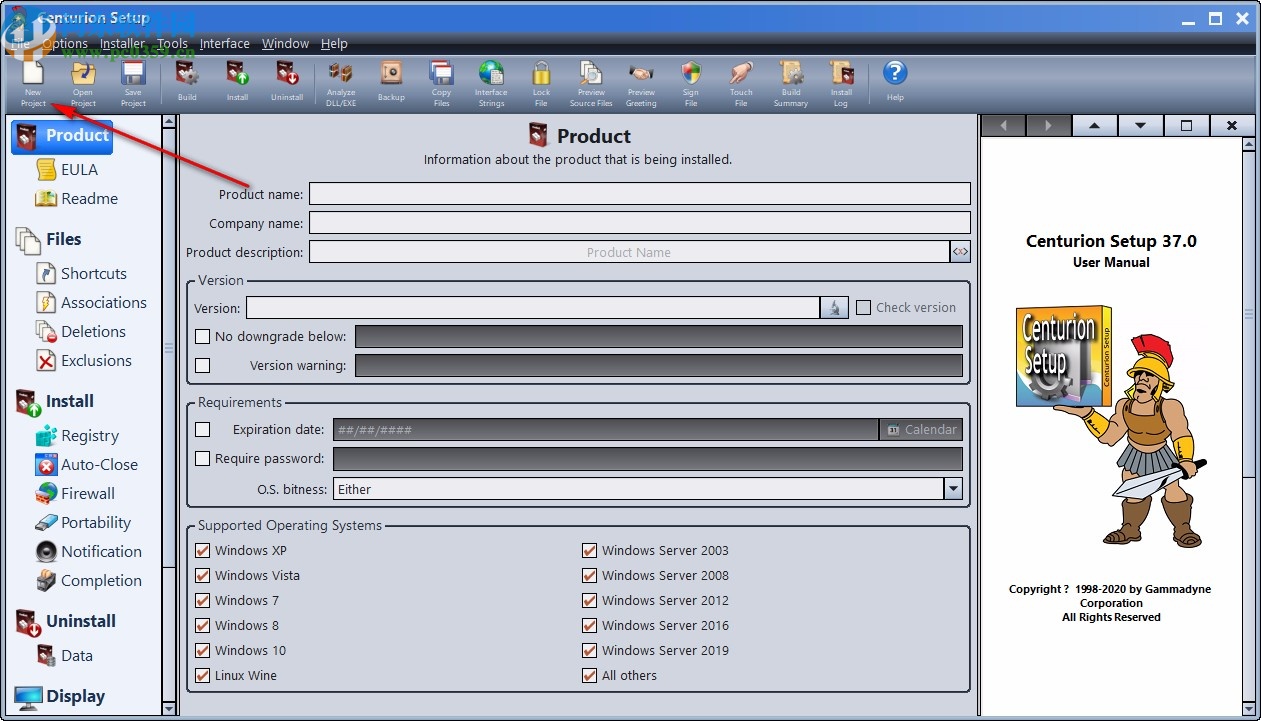This screenshot has height=721, width=1261.
Task: Expand the O.S. bitness dropdown
Action: coord(953,489)
